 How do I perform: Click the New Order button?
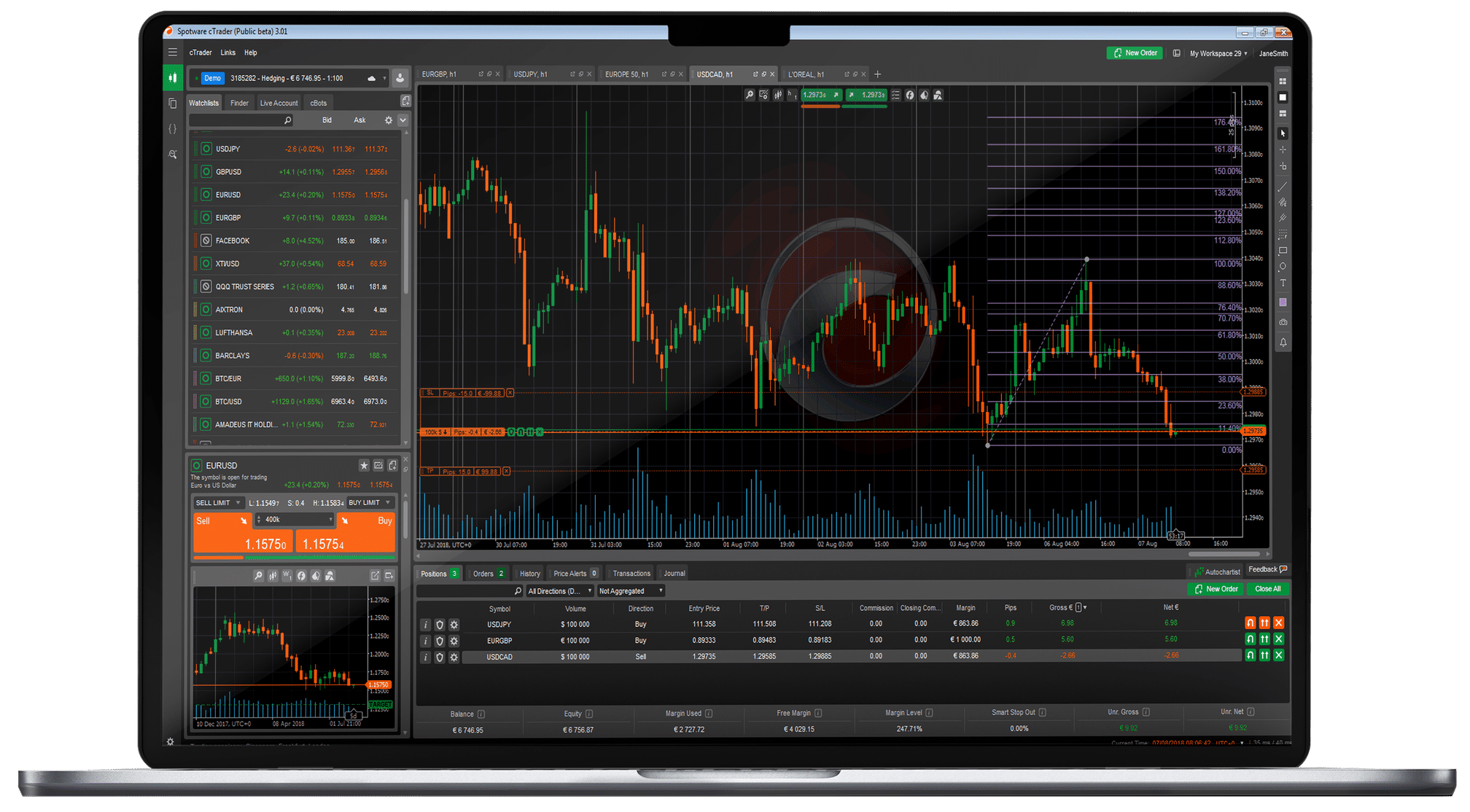tap(1135, 52)
